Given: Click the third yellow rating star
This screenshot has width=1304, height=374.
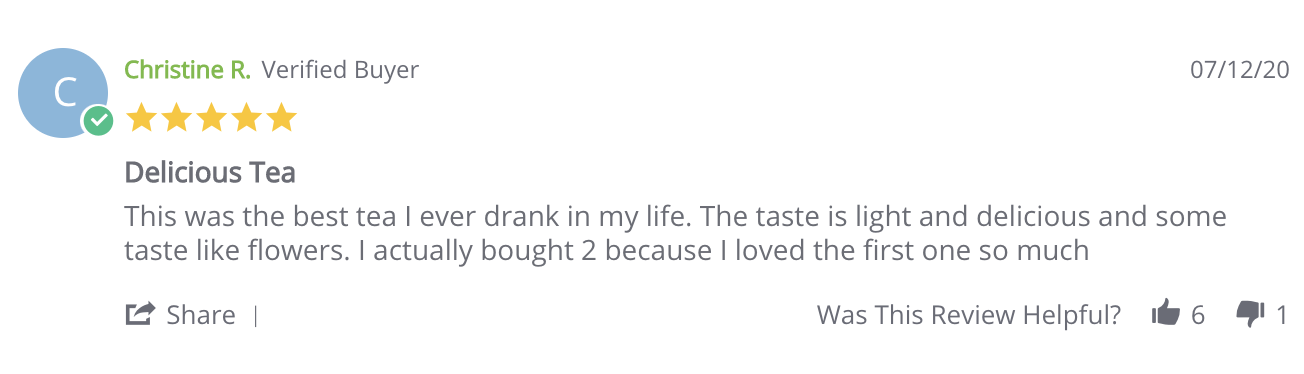Looking at the screenshot, I should tap(212, 118).
